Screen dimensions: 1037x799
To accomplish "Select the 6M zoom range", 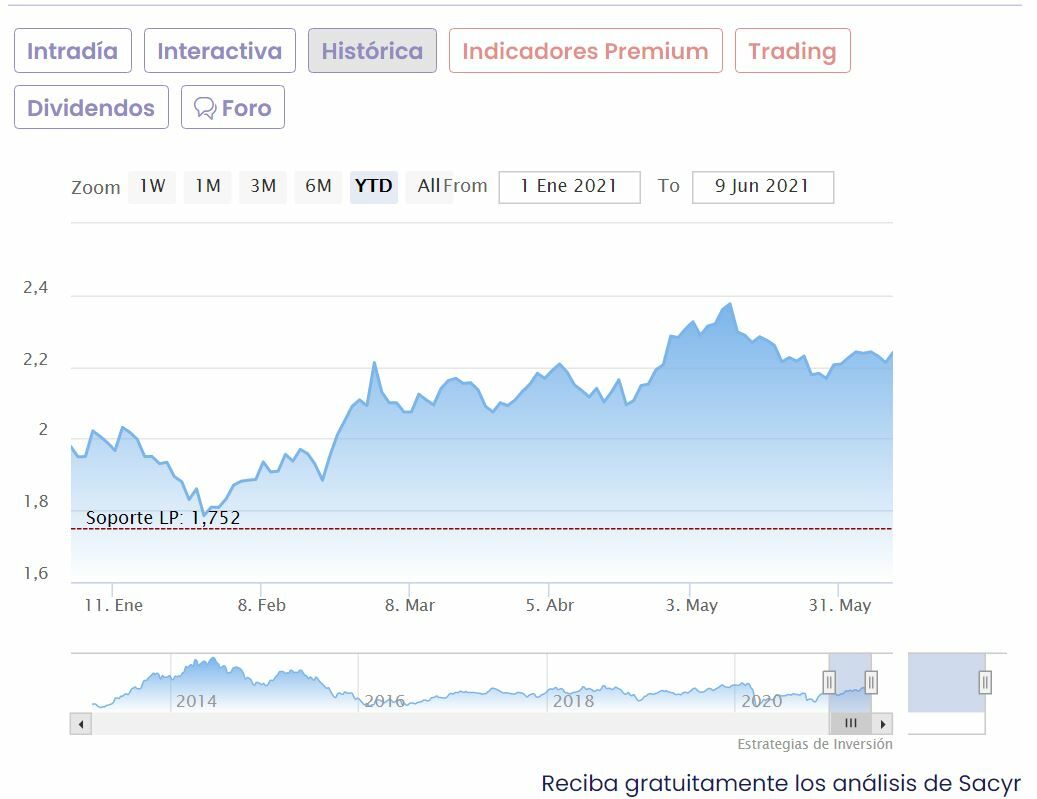I will (x=318, y=186).
